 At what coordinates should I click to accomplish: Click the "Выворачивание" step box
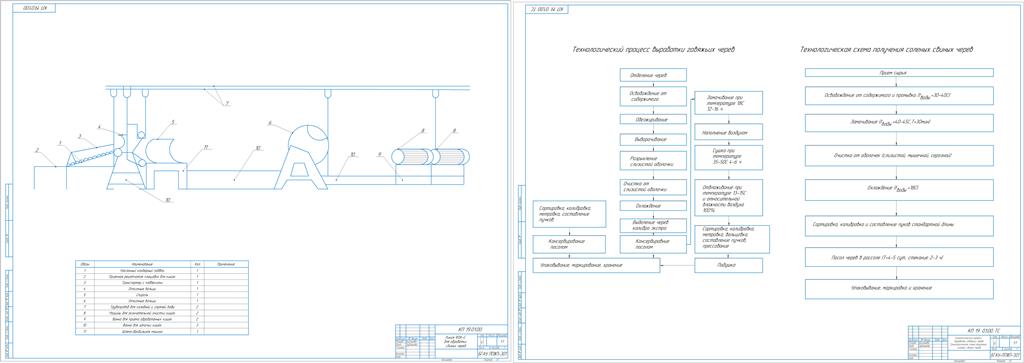tap(653, 140)
